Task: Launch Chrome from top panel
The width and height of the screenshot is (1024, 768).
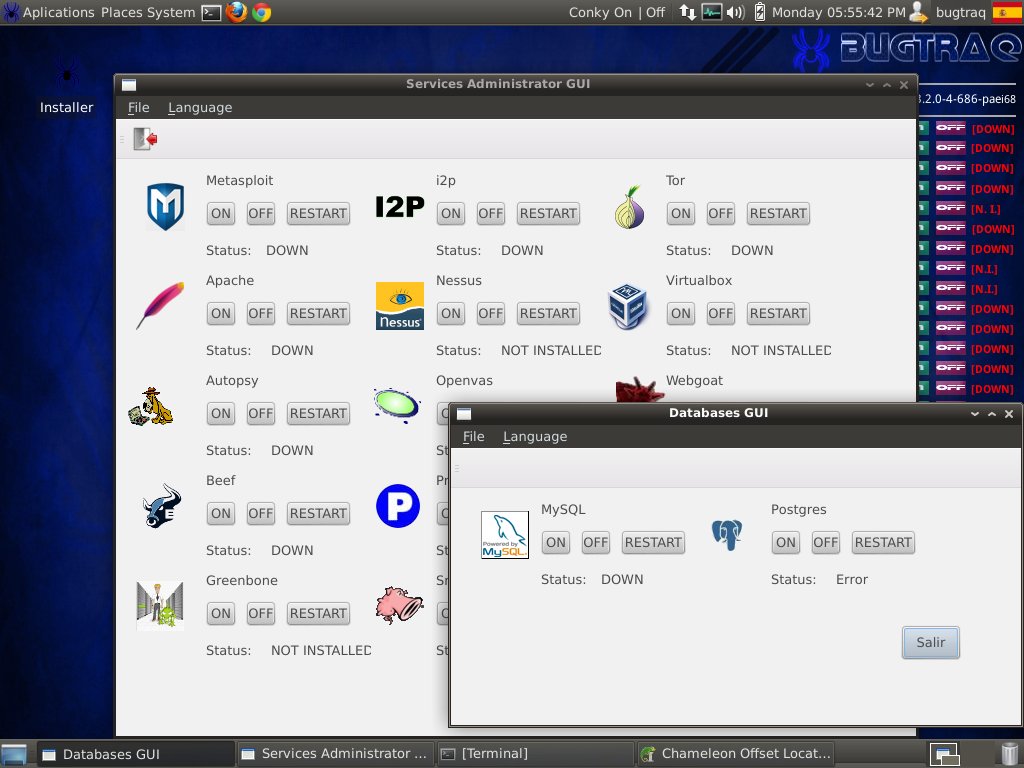Action: click(262, 12)
